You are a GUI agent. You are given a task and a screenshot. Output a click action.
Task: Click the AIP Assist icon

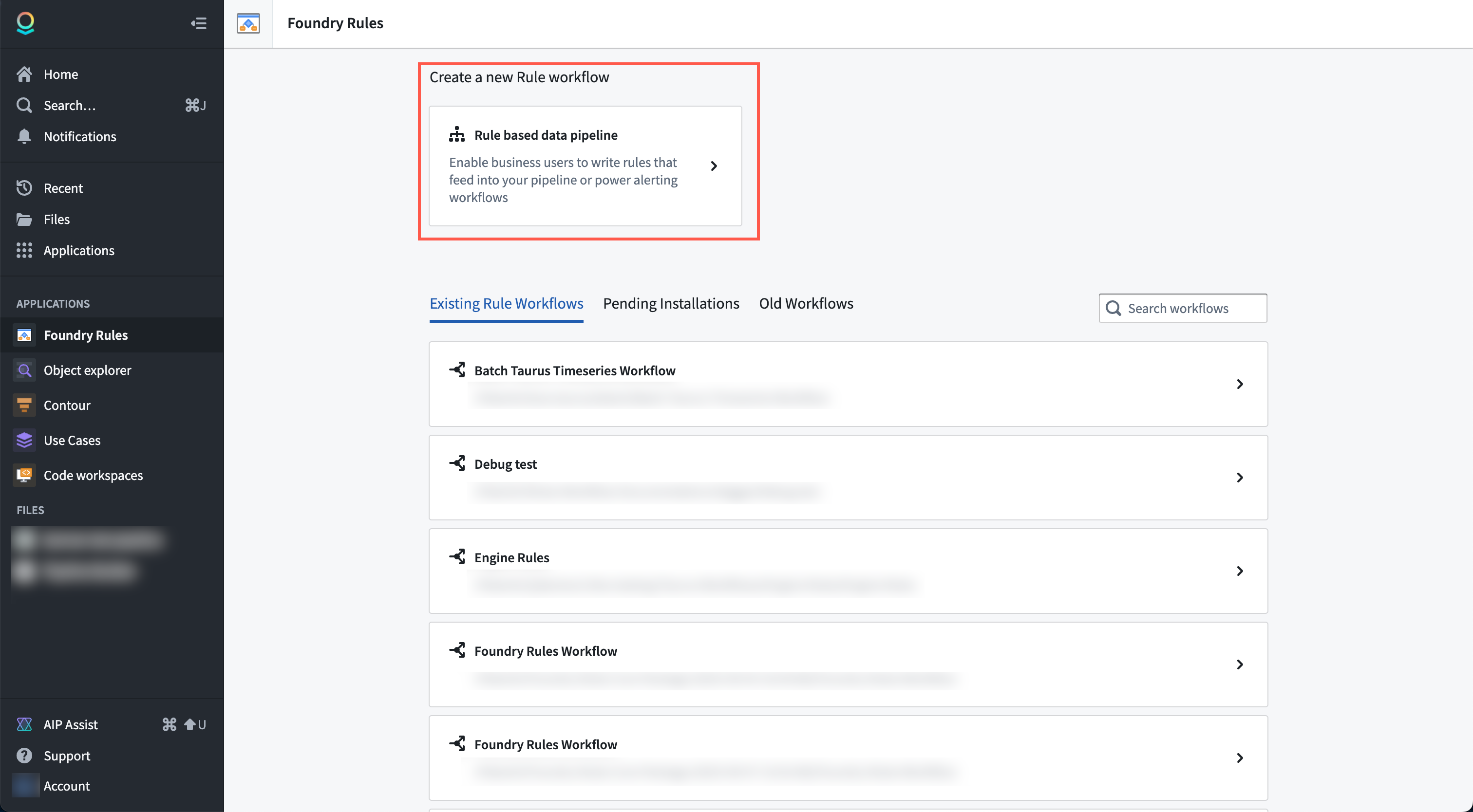pos(24,724)
